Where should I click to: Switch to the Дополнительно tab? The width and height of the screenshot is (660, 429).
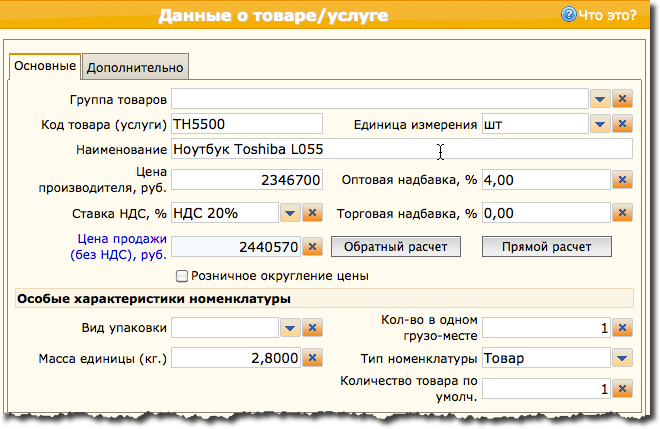(x=135, y=68)
